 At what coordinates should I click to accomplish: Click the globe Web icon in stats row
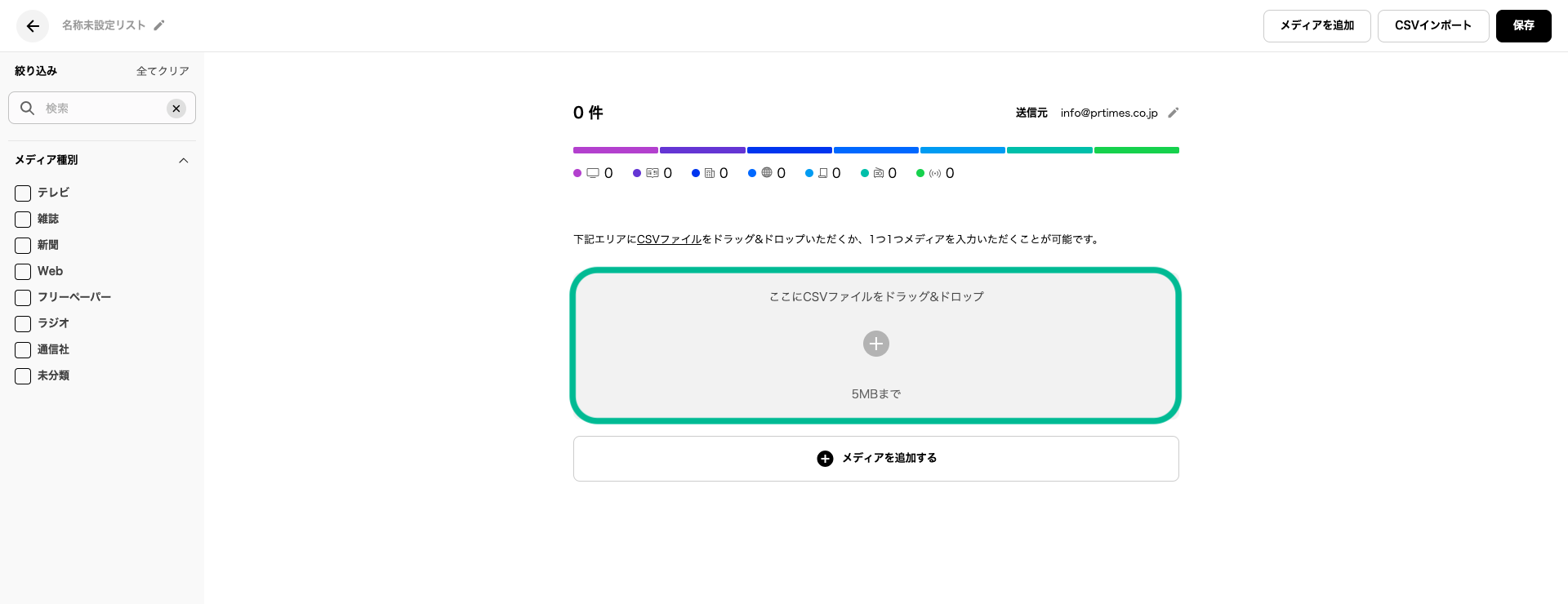click(x=767, y=173)
